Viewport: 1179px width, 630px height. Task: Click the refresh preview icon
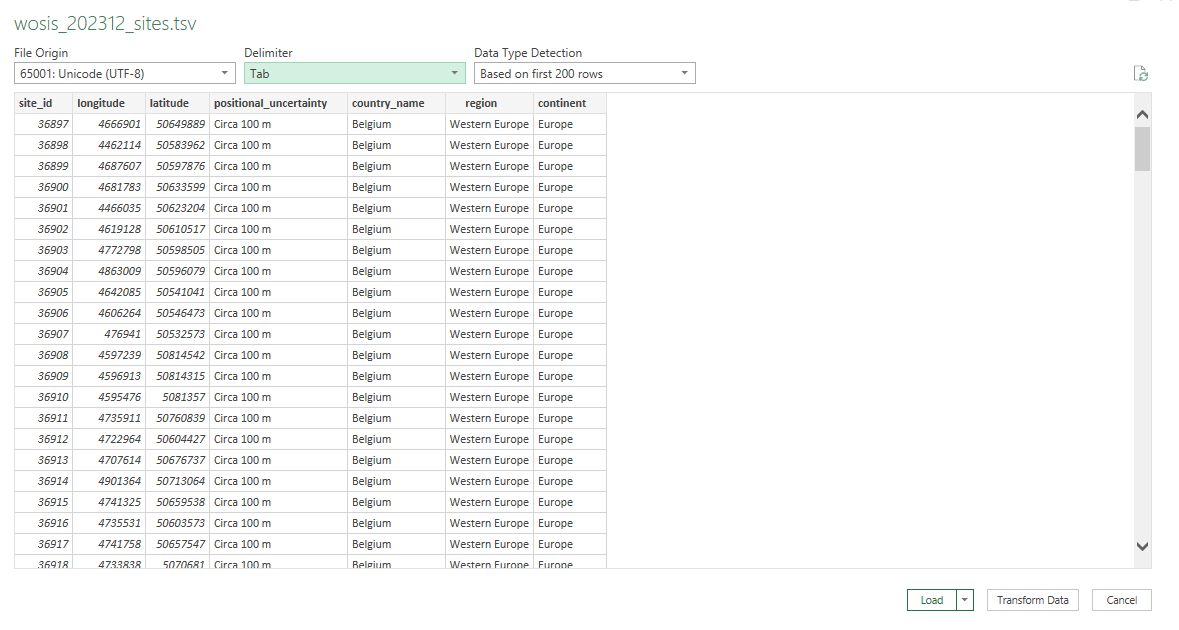tap(1141, 73)
